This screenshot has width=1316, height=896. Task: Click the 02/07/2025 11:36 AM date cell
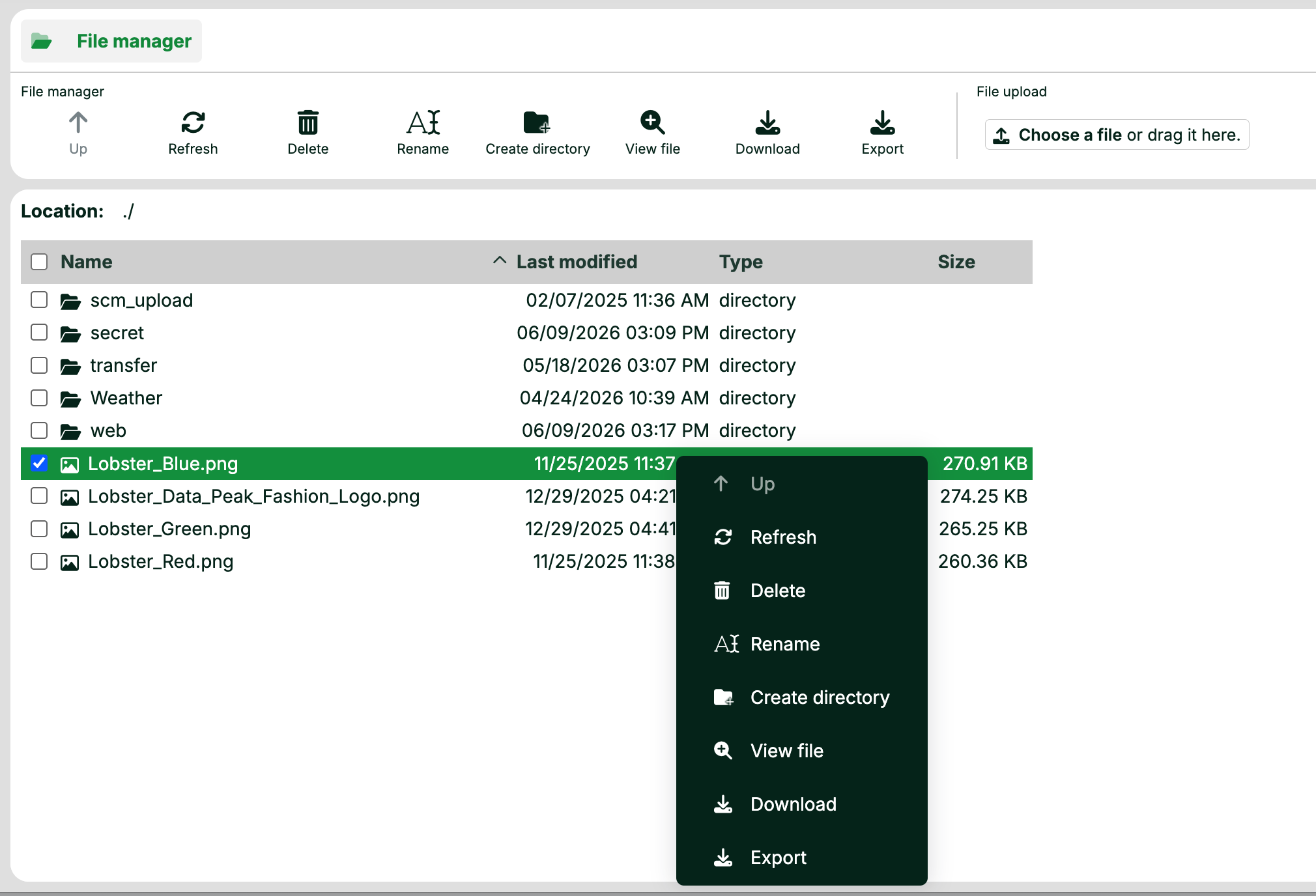pyautogui.click(x=617, y=300)
